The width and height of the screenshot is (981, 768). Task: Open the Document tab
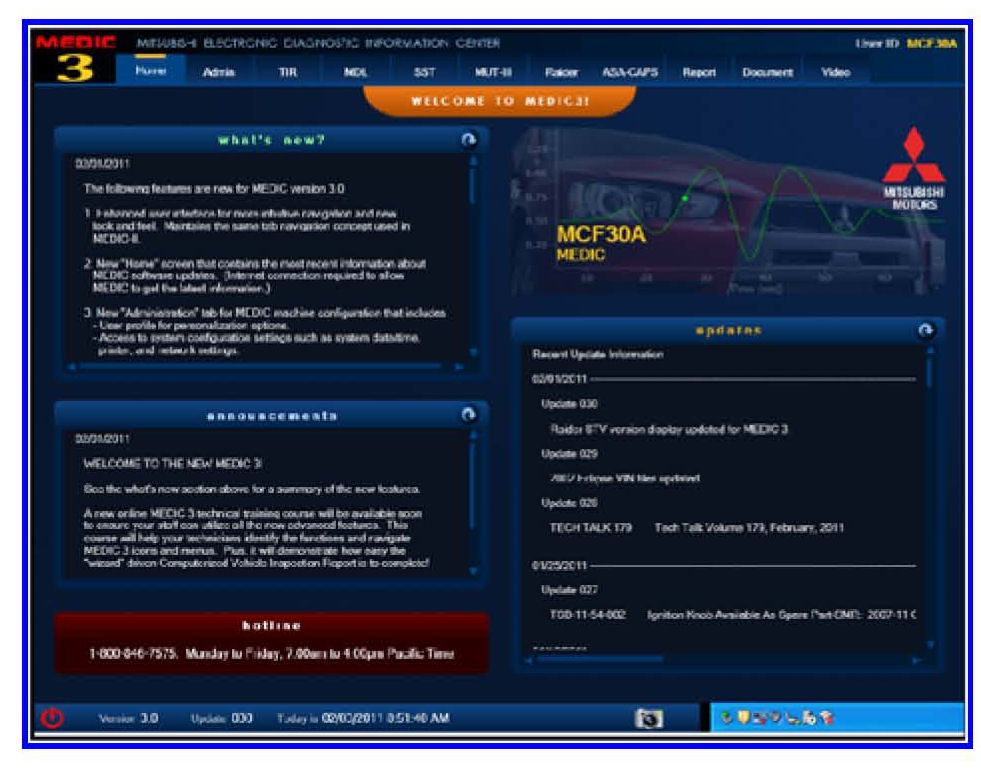click(768, 73)
